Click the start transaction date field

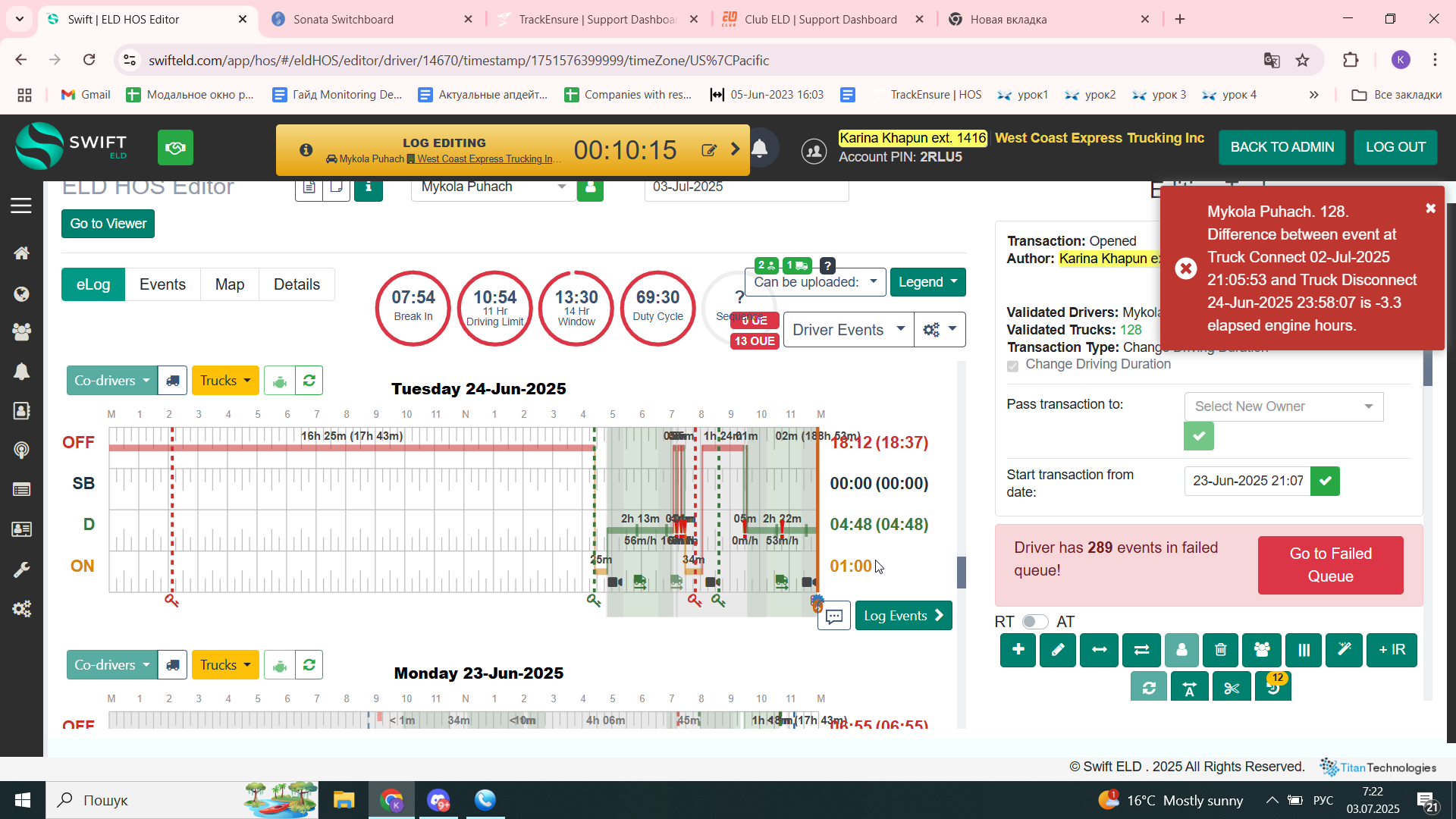click(x=1247, y=481)
